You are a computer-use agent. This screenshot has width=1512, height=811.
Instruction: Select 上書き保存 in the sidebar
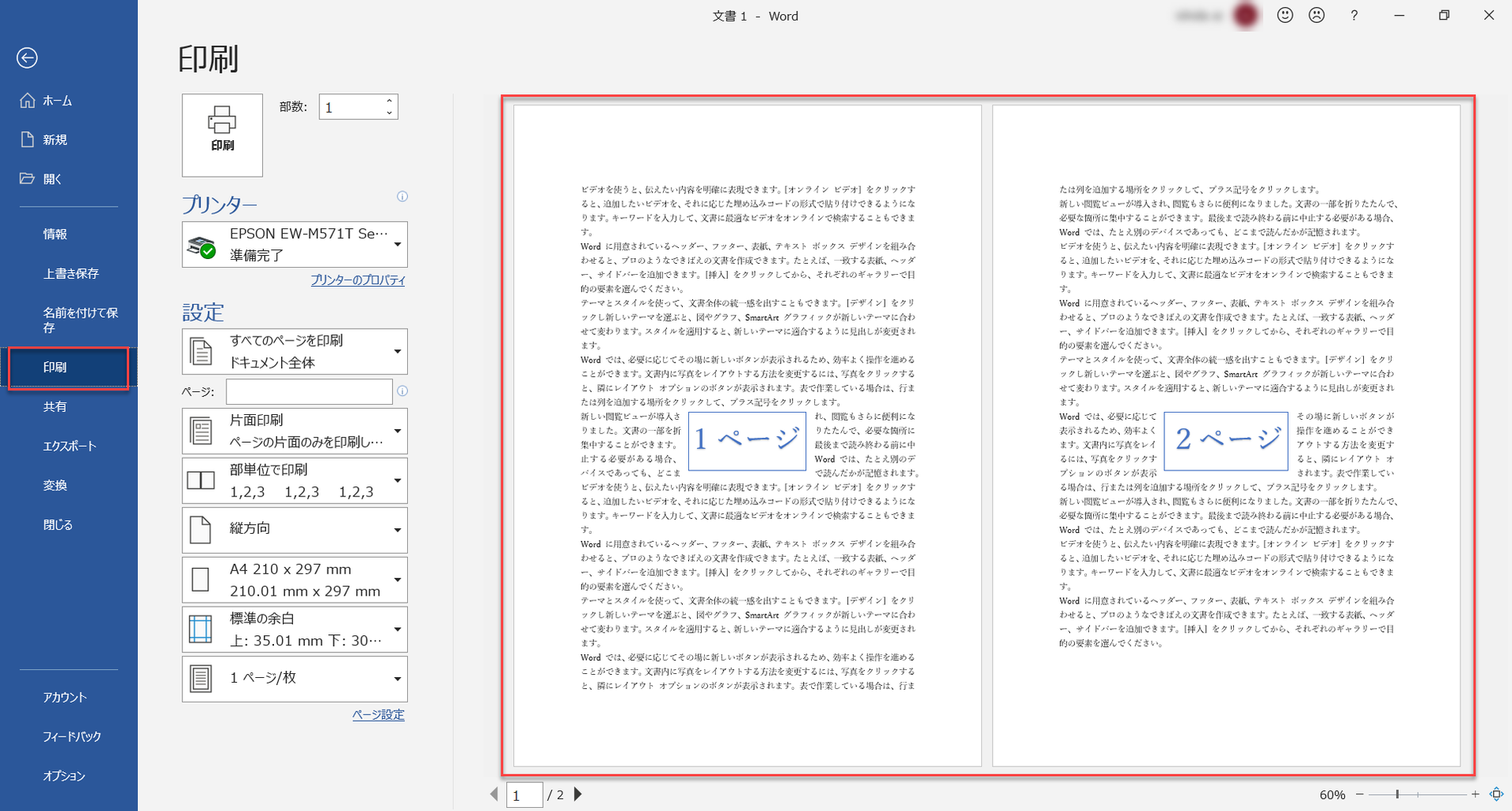[69, 273]
